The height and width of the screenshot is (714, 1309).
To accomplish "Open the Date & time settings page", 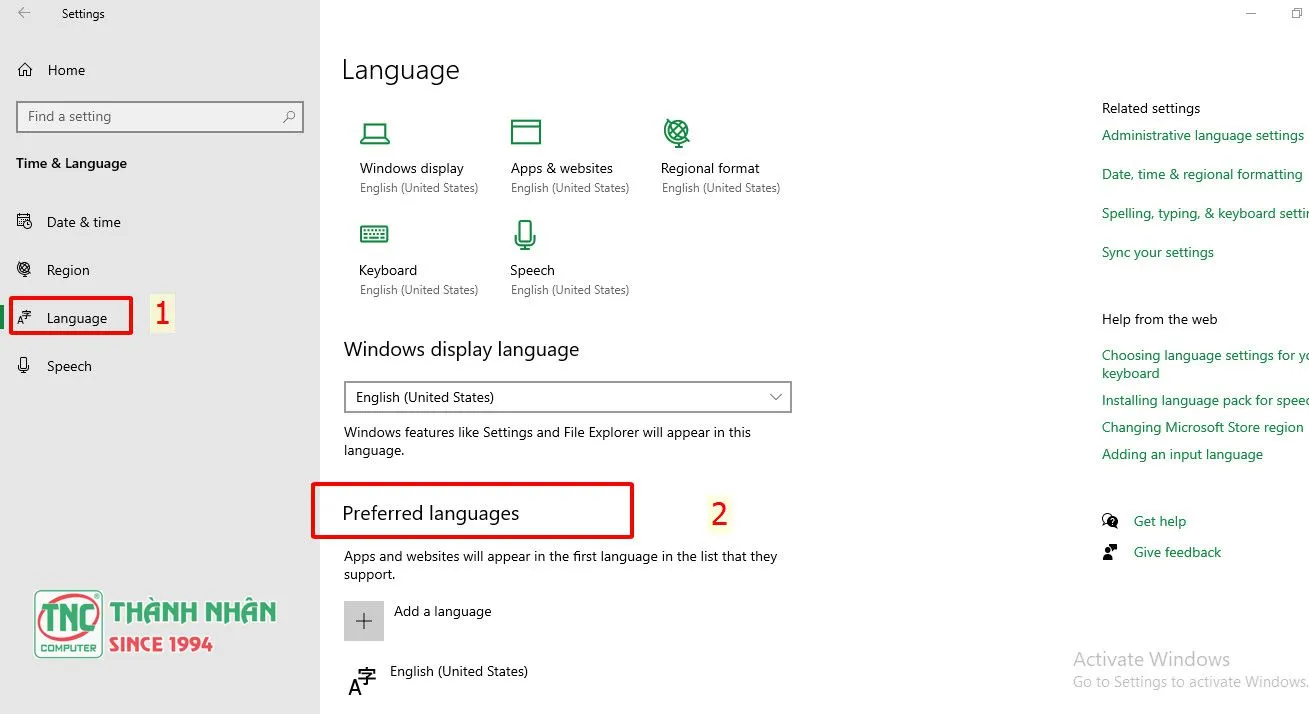I will (x=84, y=221).
